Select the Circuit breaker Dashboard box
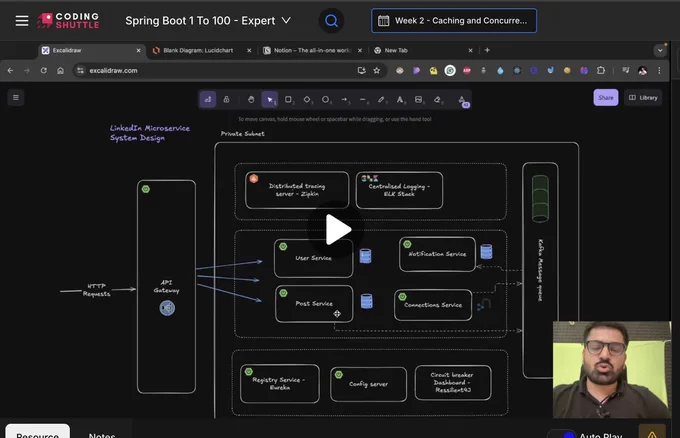The height and width of the screenshot is (438, 680). point(453,382)
